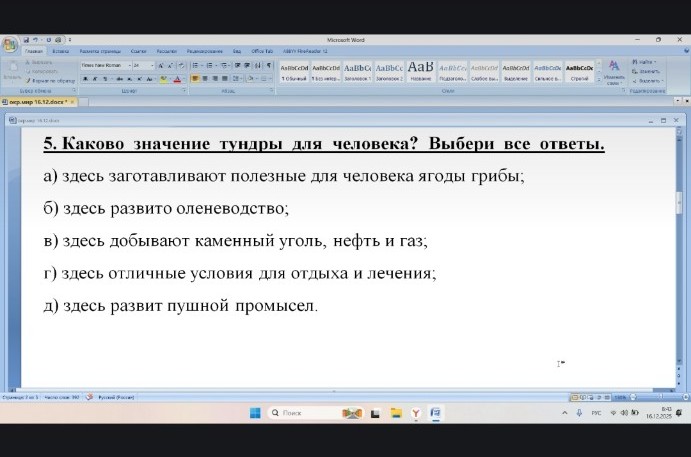
Task: Open the Office button menu
Action: pyautogui.click(x=10, y=45)
